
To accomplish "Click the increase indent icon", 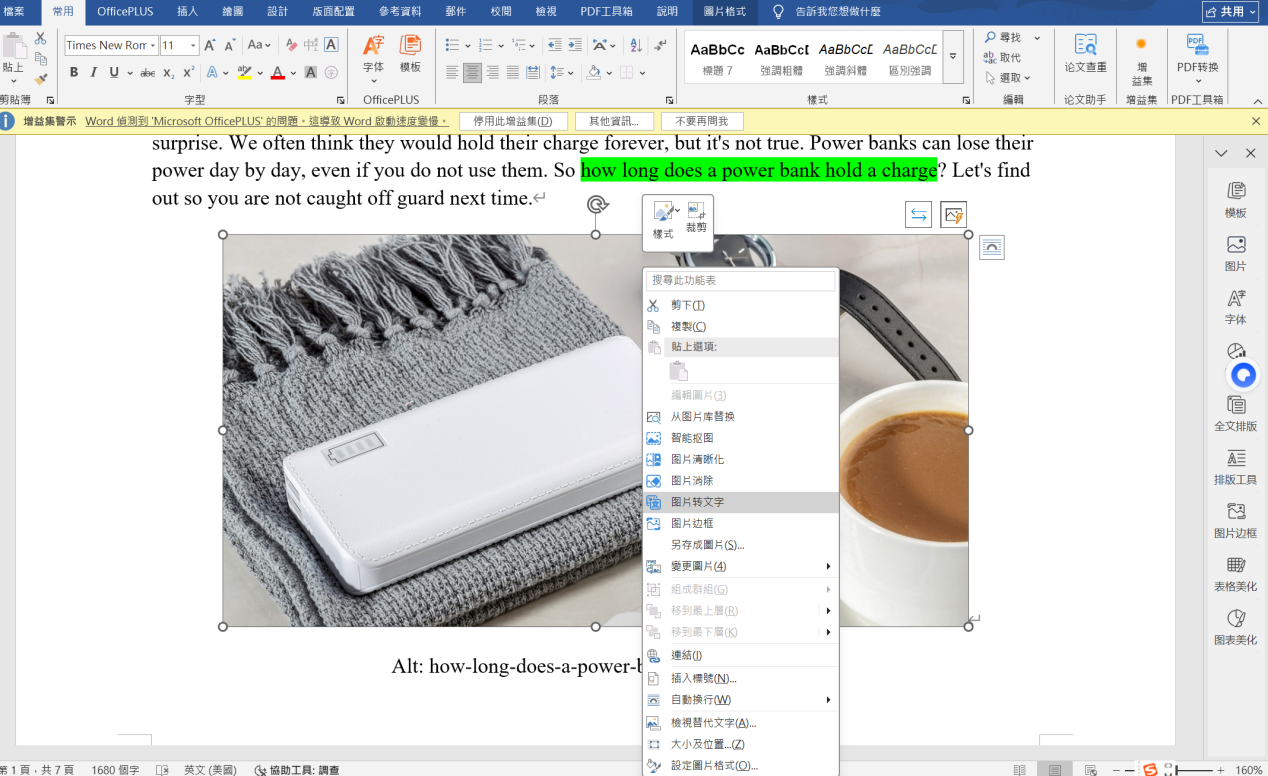I will 575,45.
